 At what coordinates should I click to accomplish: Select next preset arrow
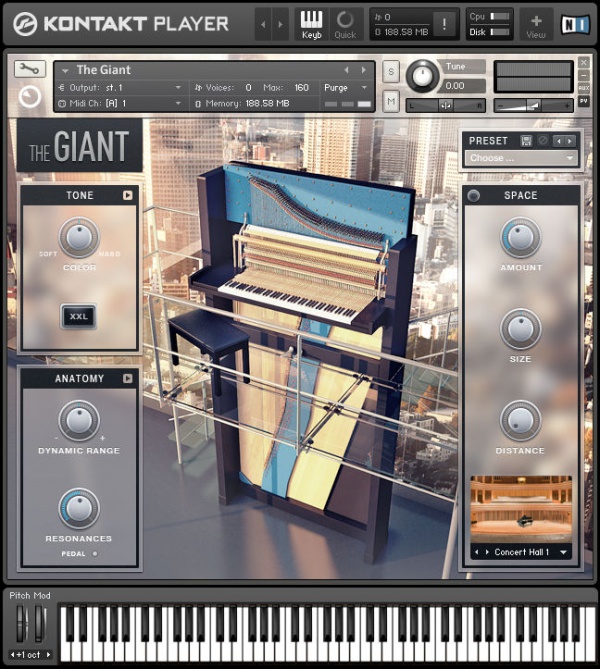click(x=570, y=141)
